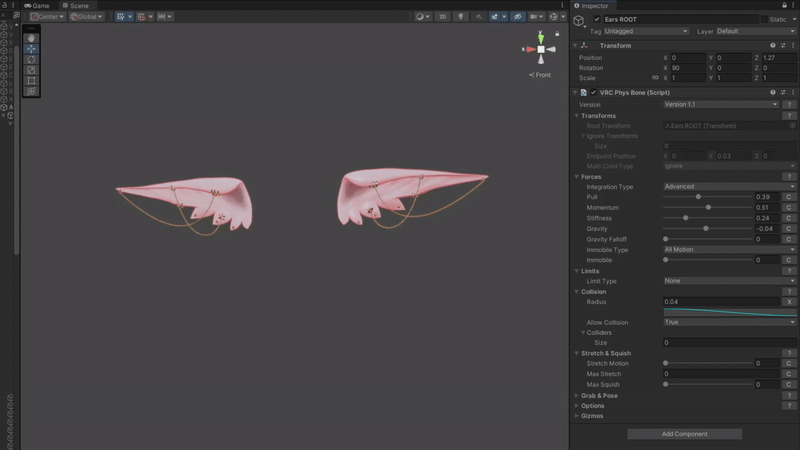Toggle Ears ROOT active checkbox
This screenshot has width=800, height=450.
tap(596, 19)
